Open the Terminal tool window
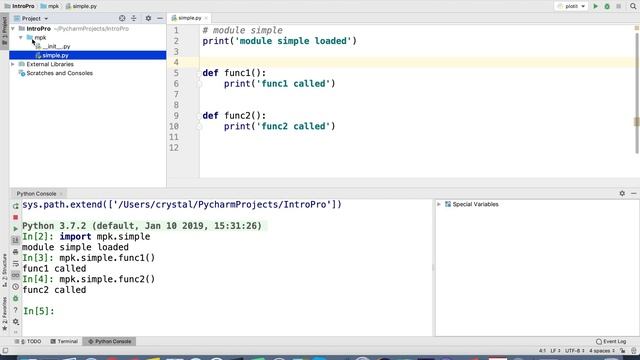Image resolution: width=640 pixels, height=360 pixels. [x=64, y=341]
